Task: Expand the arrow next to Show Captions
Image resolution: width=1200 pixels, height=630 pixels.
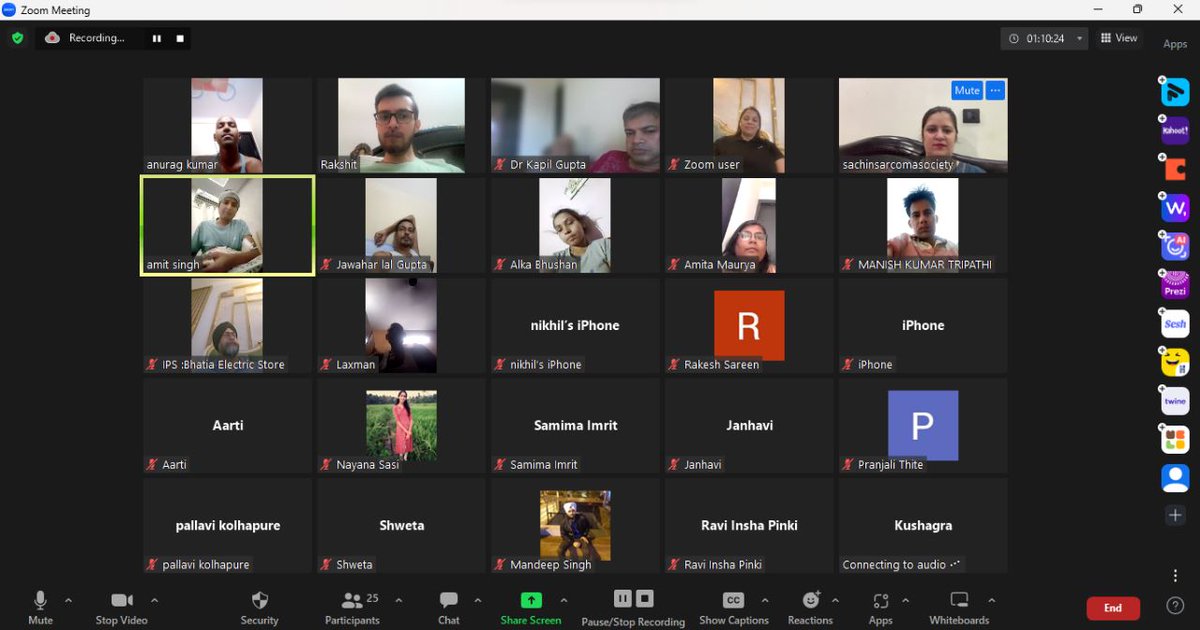Action: pos(765,600)
